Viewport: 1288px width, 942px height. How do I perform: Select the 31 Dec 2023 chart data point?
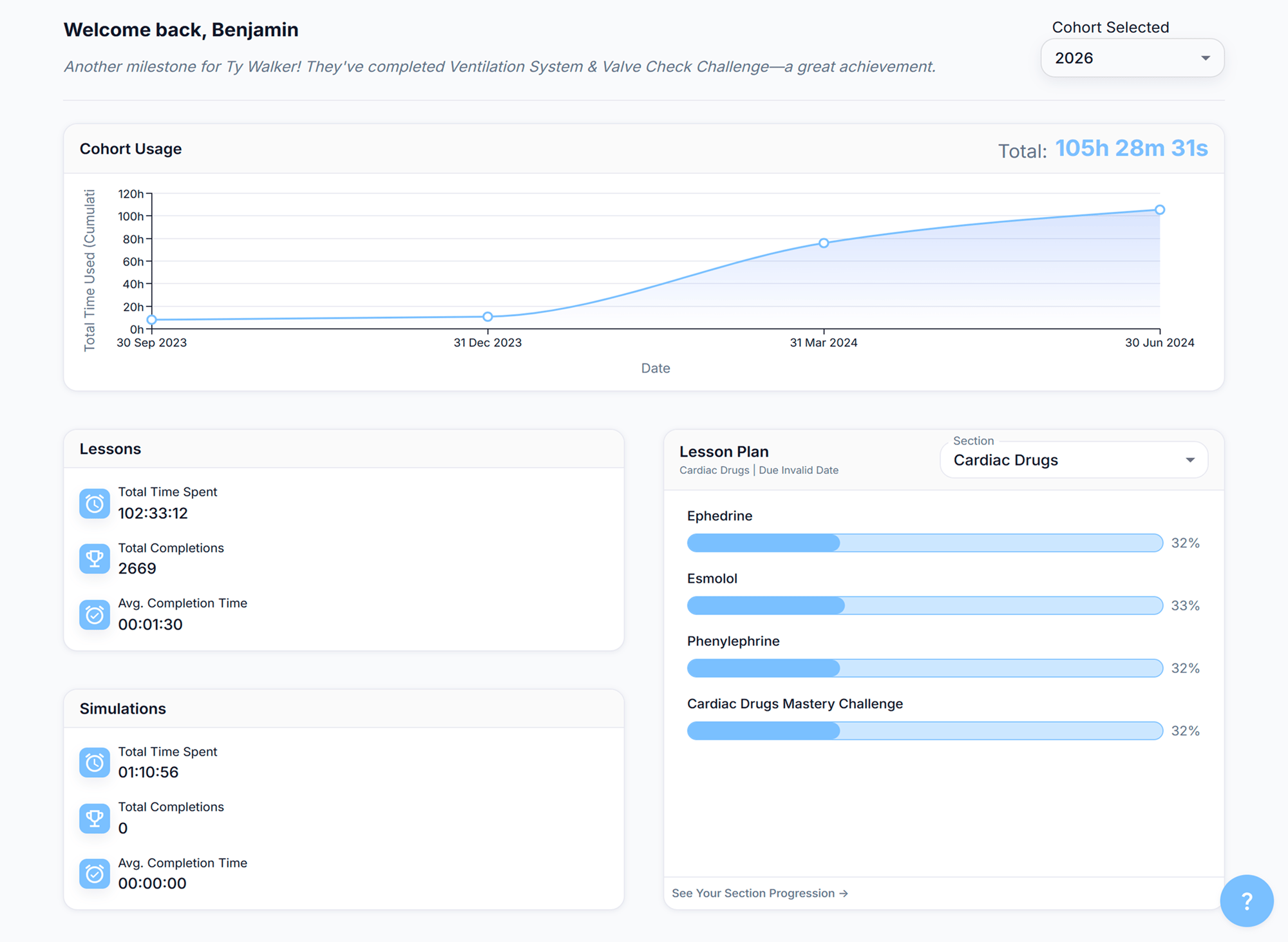tap(488, 317)
